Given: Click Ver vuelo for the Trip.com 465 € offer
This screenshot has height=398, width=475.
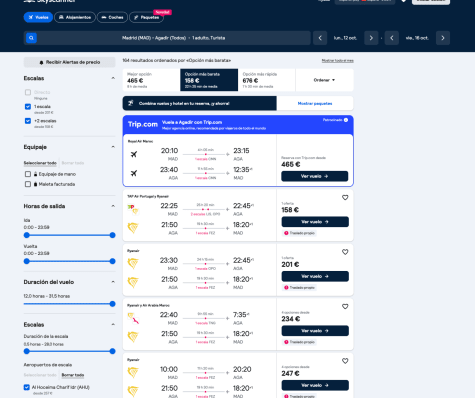Looking at the screenshot, I should 315,176.
